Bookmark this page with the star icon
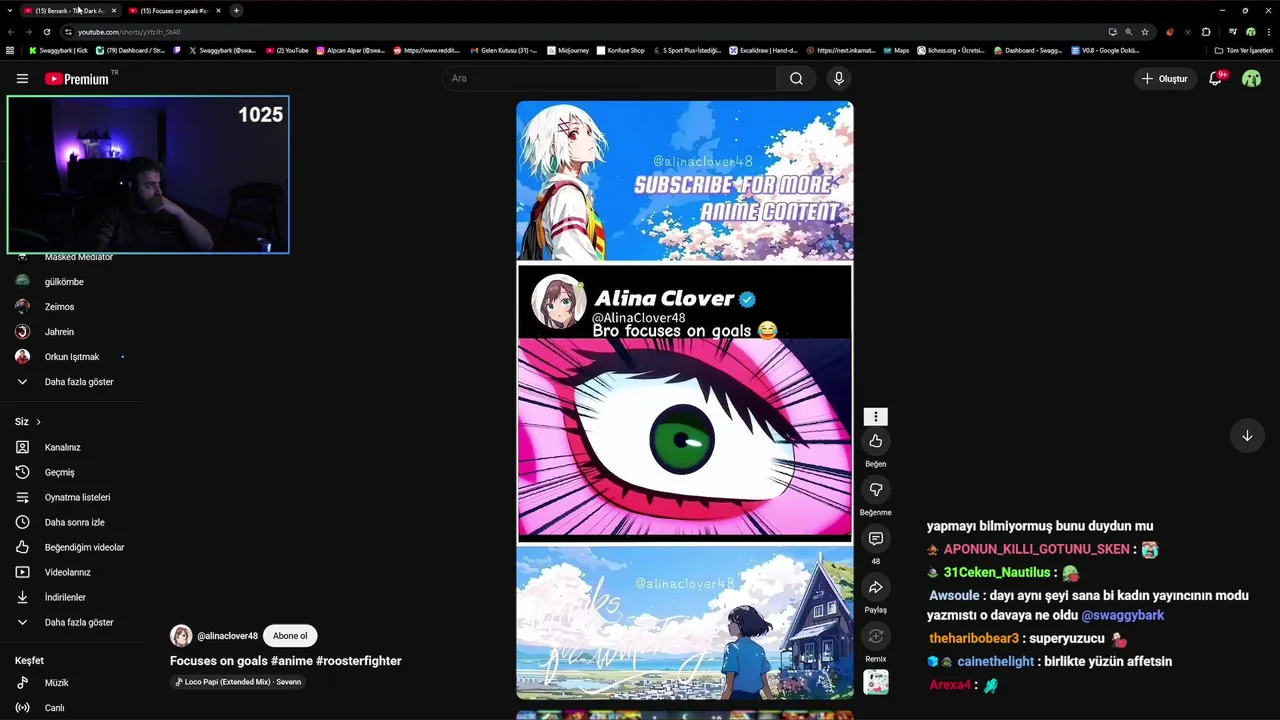The width and height of the screenshot is (1280, 720). point(1145,32)
